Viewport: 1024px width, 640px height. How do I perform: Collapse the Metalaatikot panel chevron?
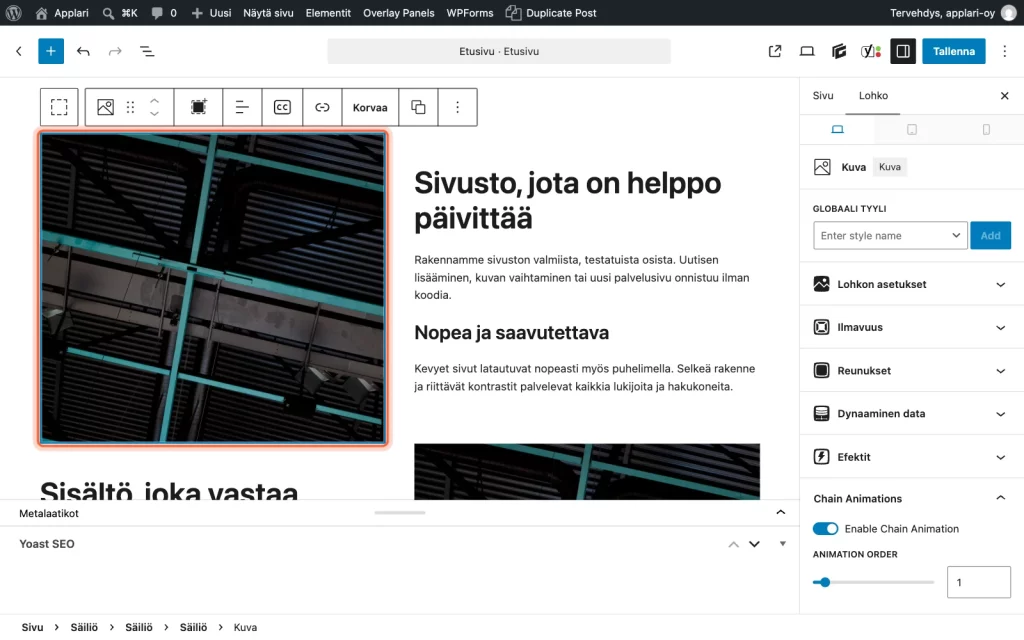(x=780, y=513)
